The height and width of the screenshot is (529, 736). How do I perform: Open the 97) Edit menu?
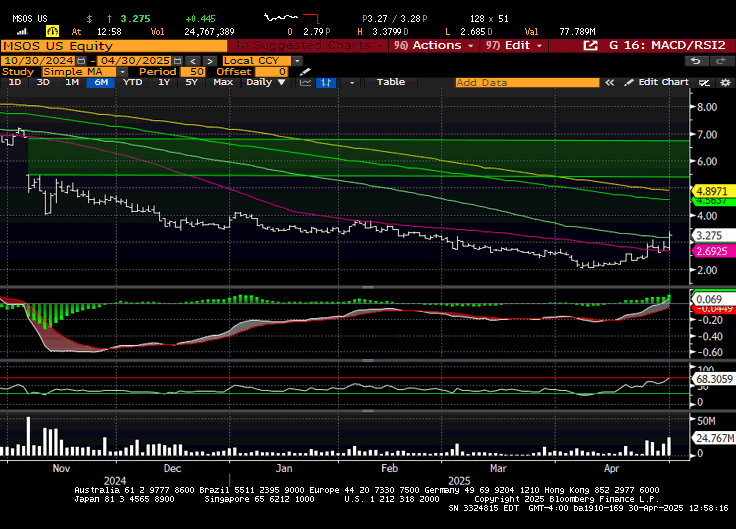pyautogui.click(x=514, y=46)
